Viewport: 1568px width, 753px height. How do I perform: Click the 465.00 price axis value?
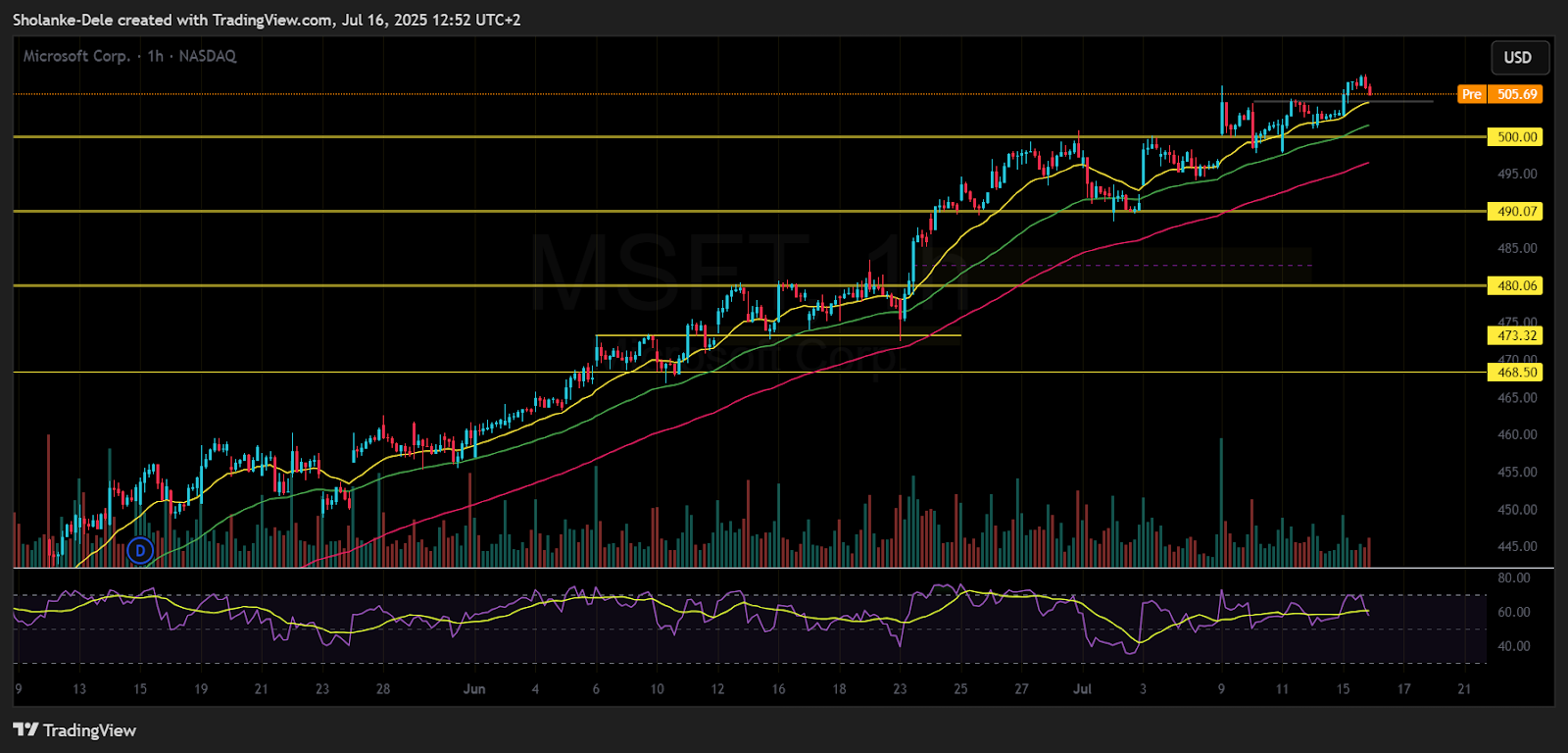click(x=1517, y=397)
